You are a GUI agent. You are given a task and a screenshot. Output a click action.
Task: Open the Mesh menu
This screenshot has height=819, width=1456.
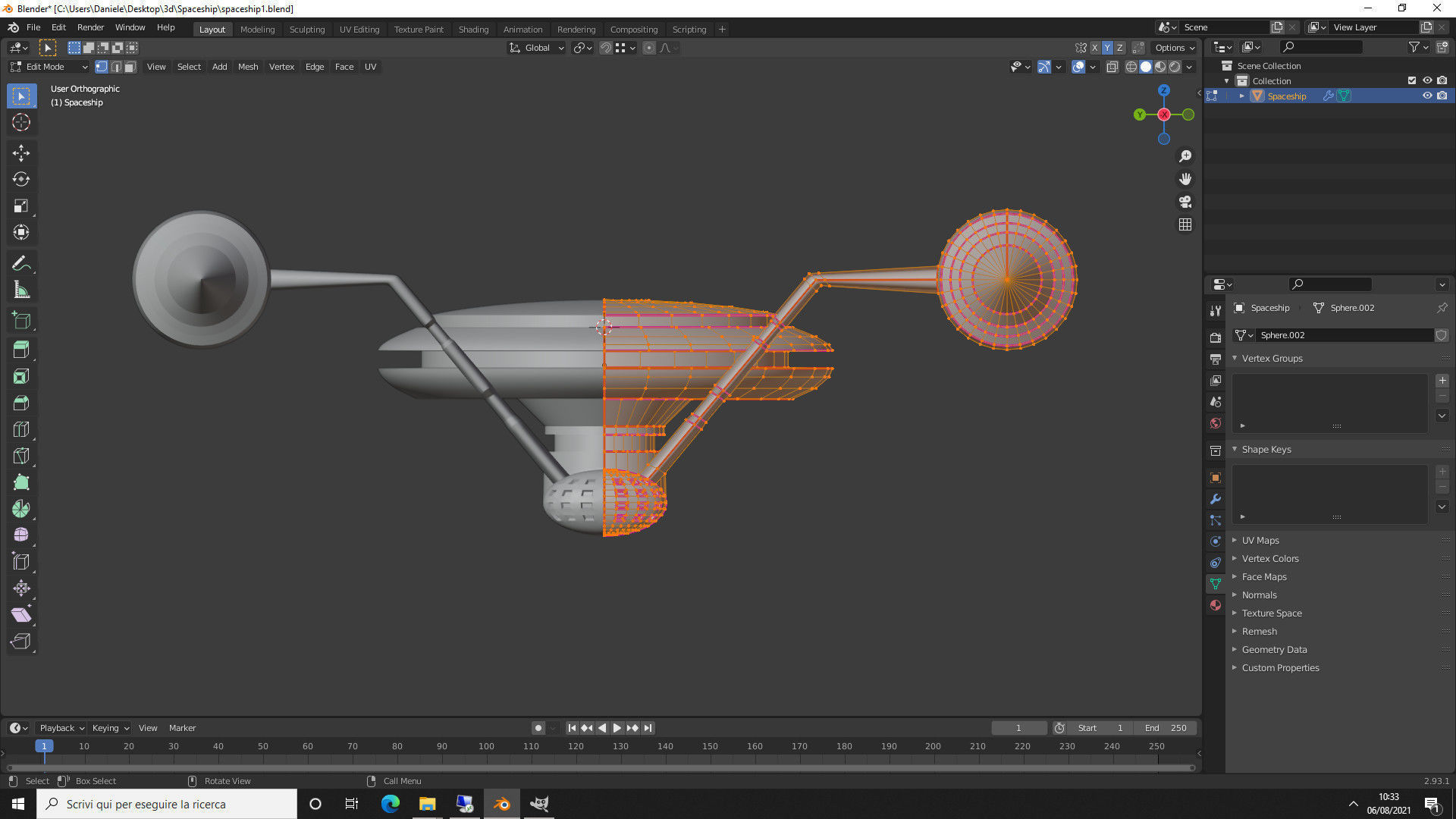[x=248, y=67]
